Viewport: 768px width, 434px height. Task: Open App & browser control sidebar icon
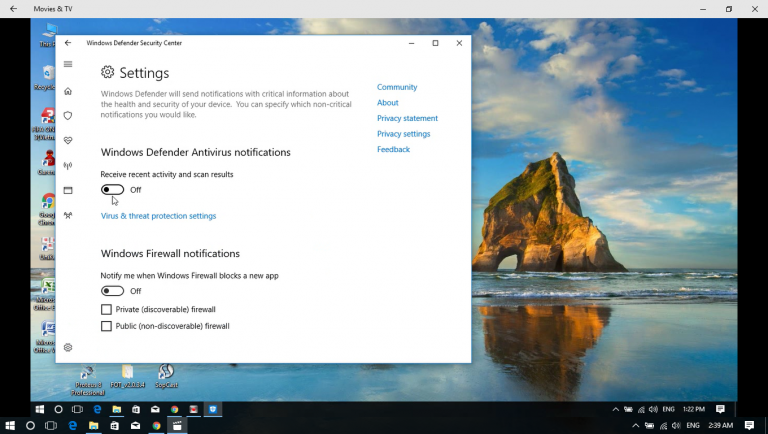(68, 190)
